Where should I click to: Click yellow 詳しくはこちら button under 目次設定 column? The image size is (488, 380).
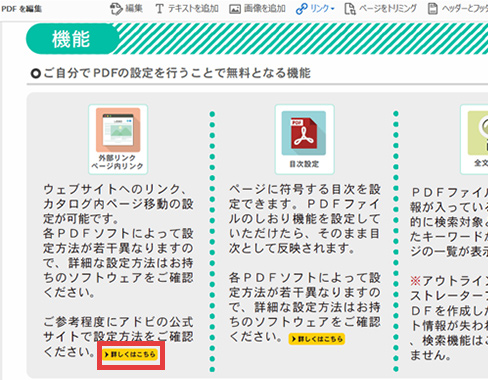[317, 339]
